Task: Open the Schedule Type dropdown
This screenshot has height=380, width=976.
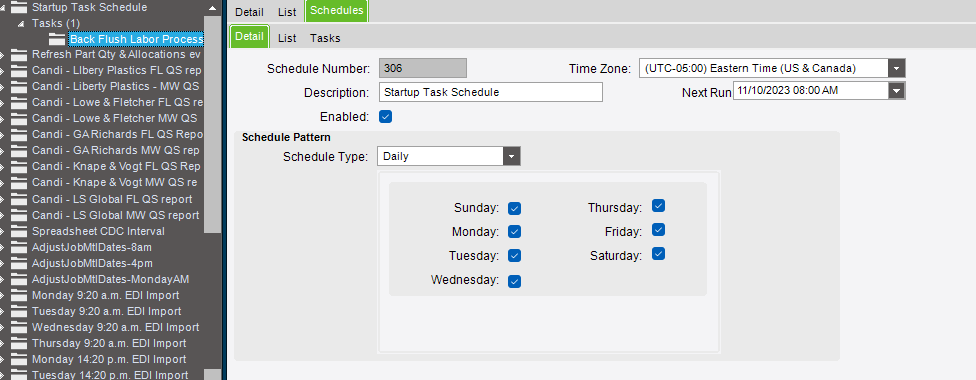Action: (x=512, y=156)
